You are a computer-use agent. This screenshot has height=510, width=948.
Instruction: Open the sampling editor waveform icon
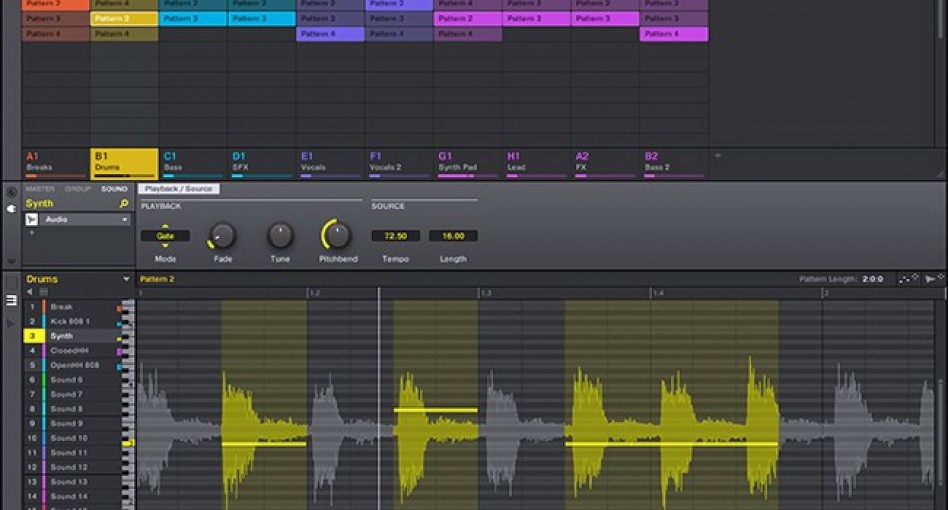[x=11, y=324]
